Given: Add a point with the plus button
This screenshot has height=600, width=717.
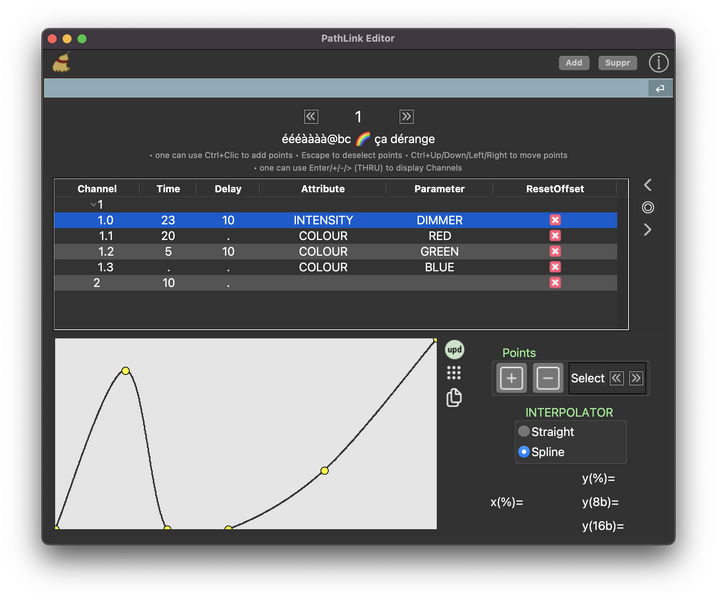Looking at the screenshot, I should (x=512, y=378).
